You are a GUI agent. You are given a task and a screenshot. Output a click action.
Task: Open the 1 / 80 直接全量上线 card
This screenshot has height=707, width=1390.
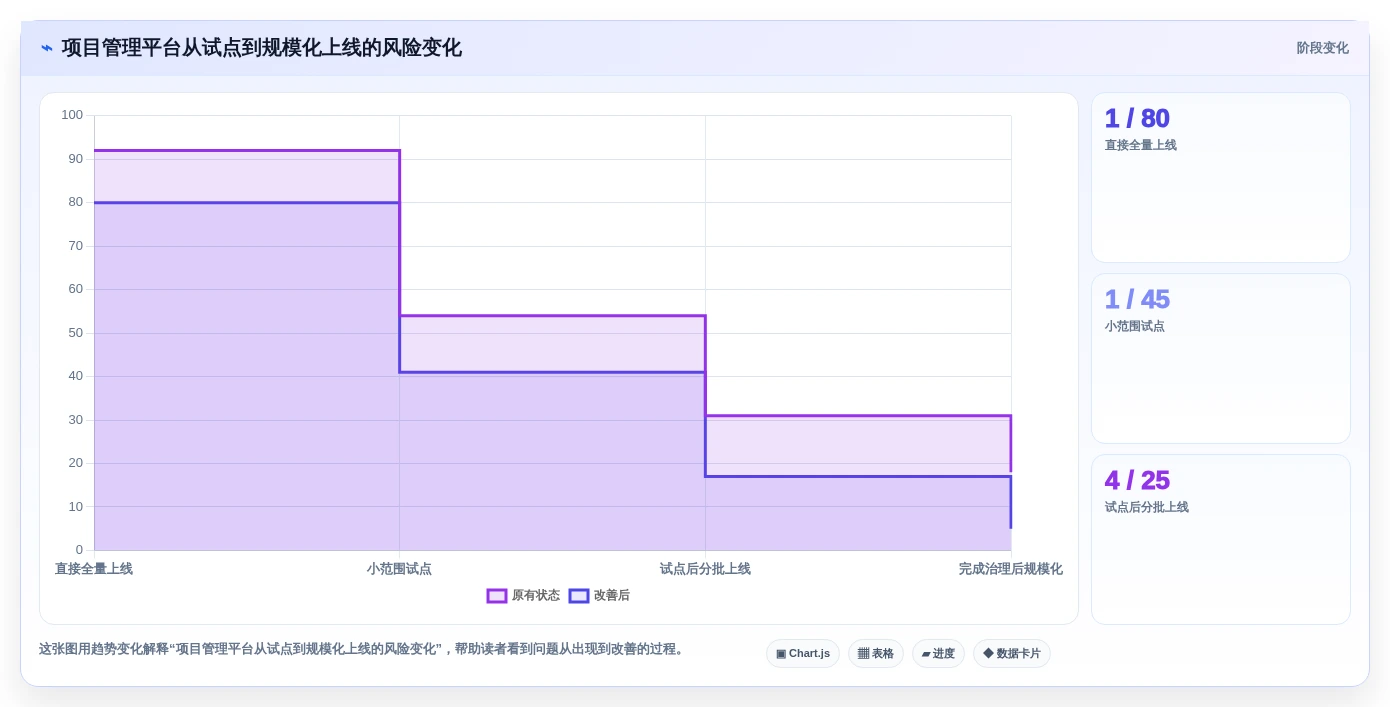coord(1221,178)
